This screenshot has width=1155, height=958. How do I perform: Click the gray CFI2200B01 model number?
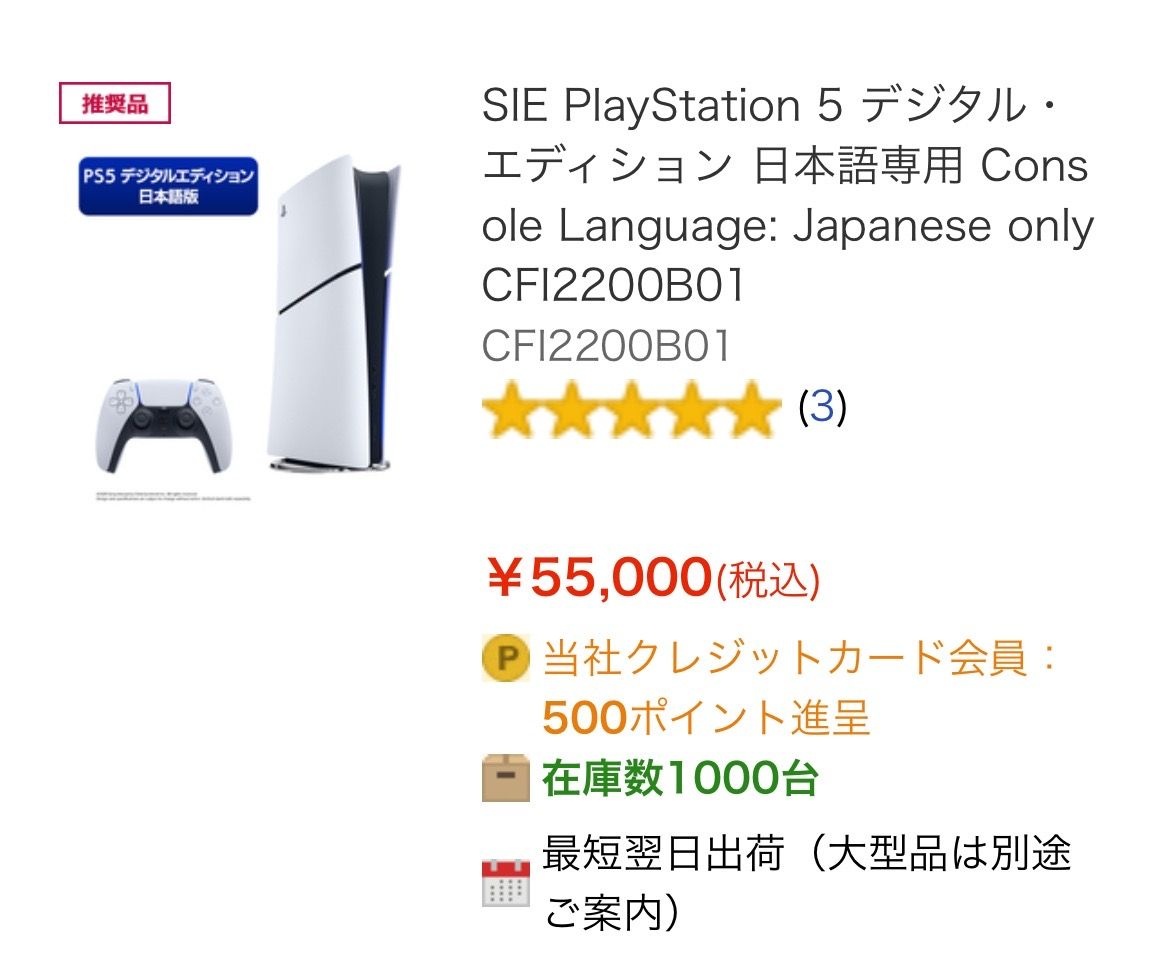click(x=606, y=346)
